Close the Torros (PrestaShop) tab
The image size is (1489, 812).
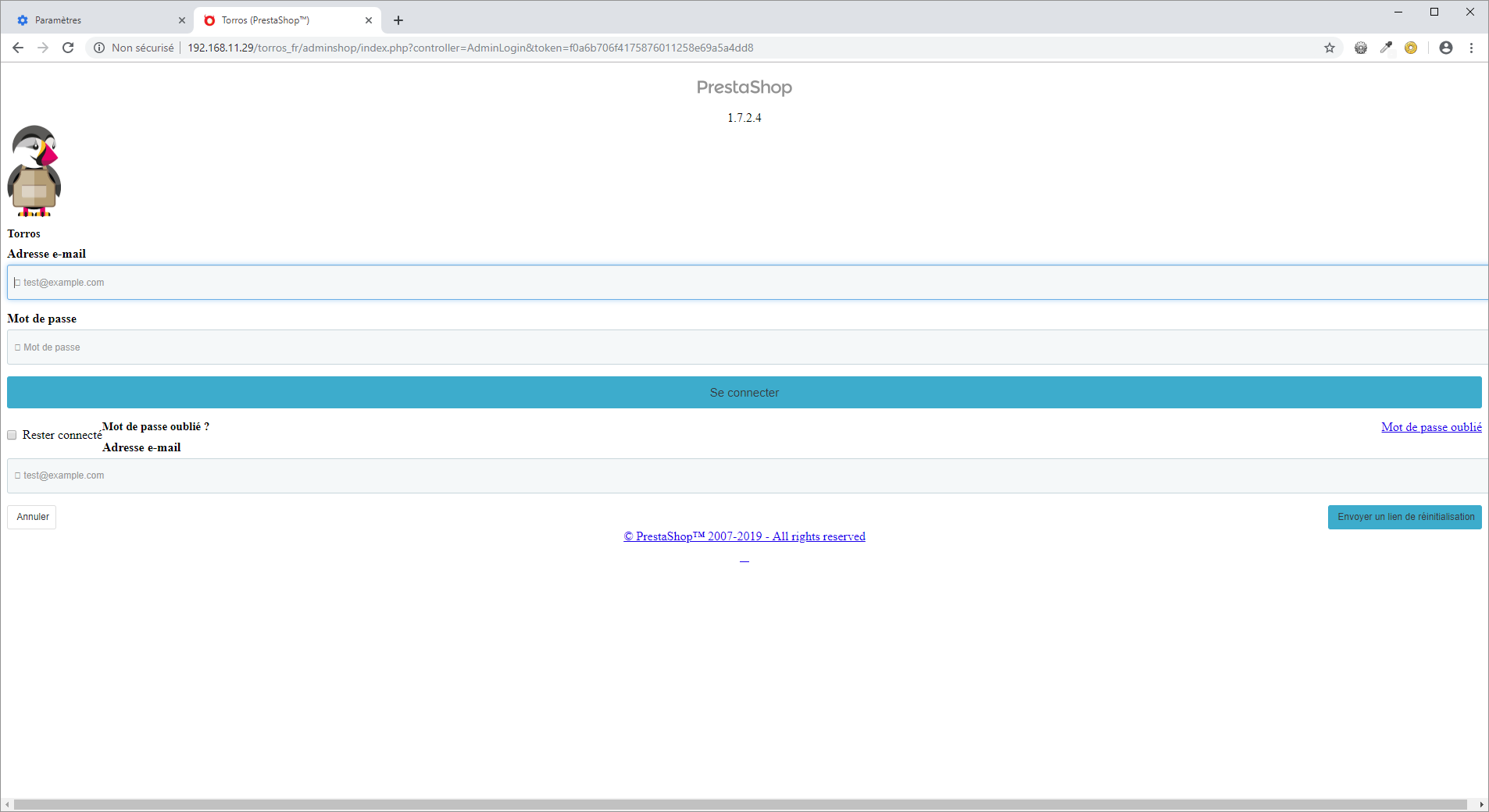tap(369, 20)
